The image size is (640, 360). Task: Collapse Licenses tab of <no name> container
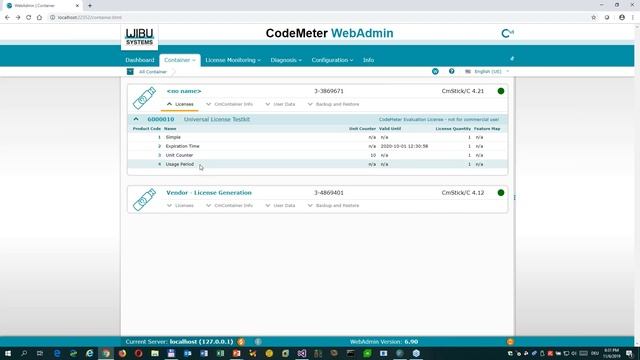[x=180, y=104]
